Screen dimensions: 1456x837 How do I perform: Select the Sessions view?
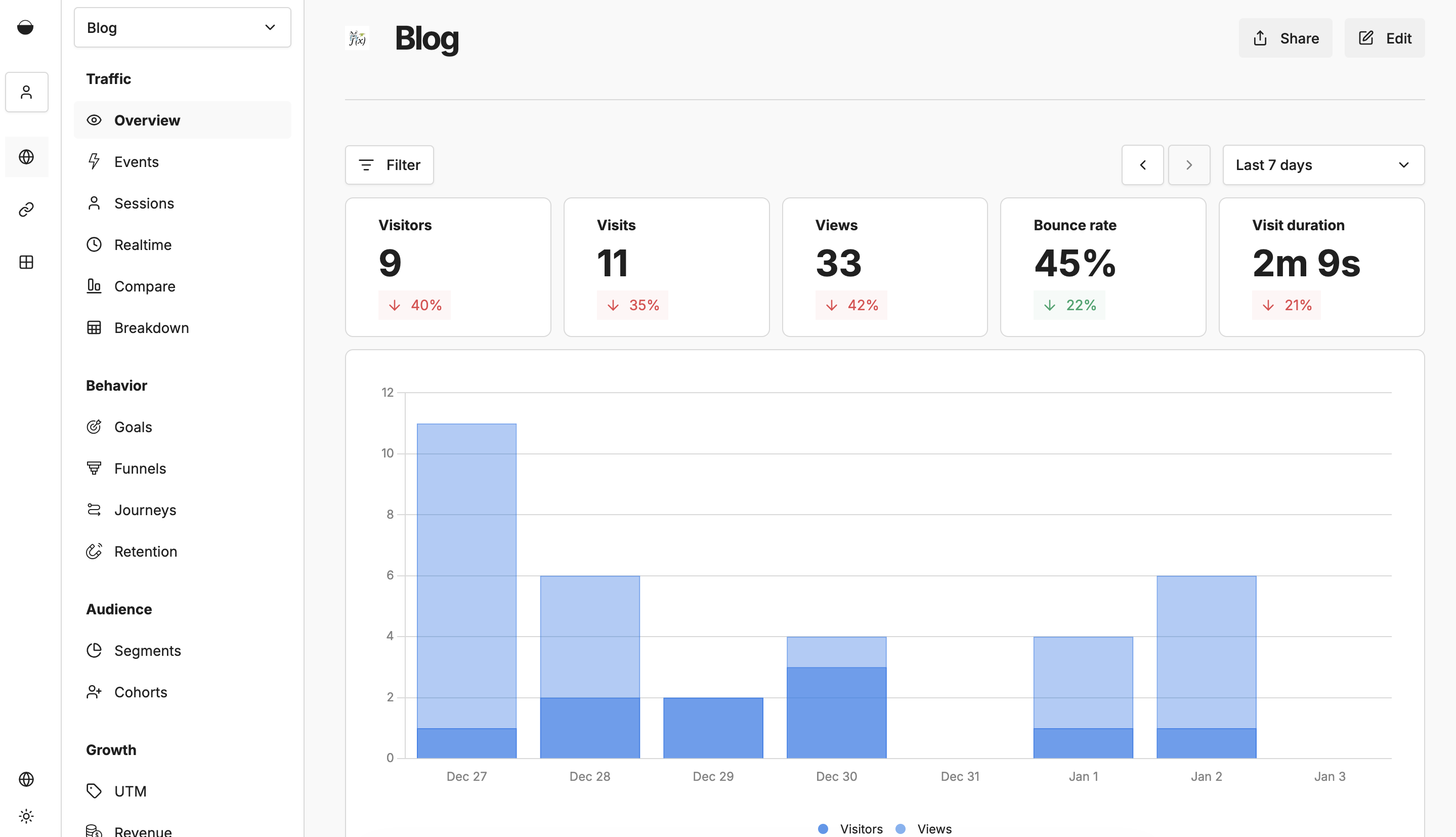144,203
